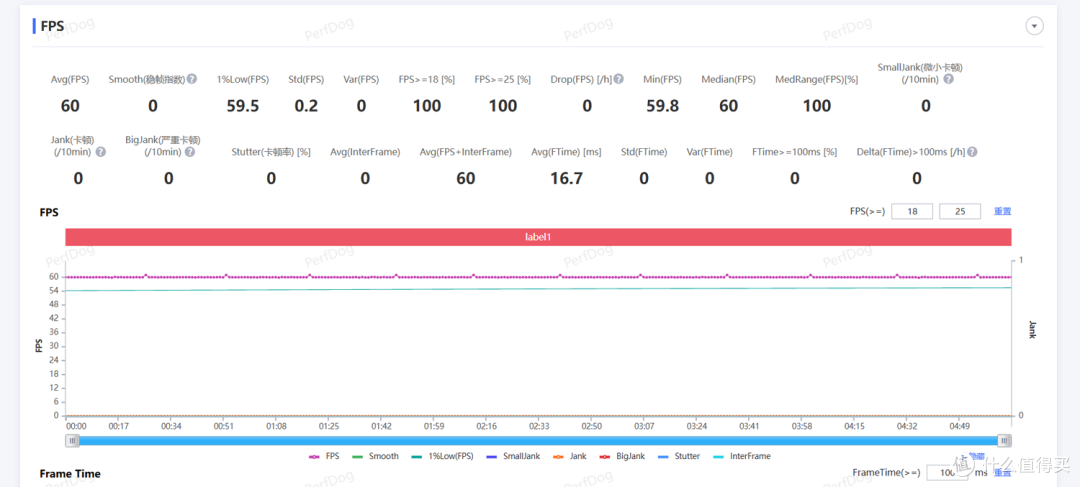Viewport: 1080px width, 487px height.
Task: Click the 00:00 time axis label
Action: [x=76, y=426]
